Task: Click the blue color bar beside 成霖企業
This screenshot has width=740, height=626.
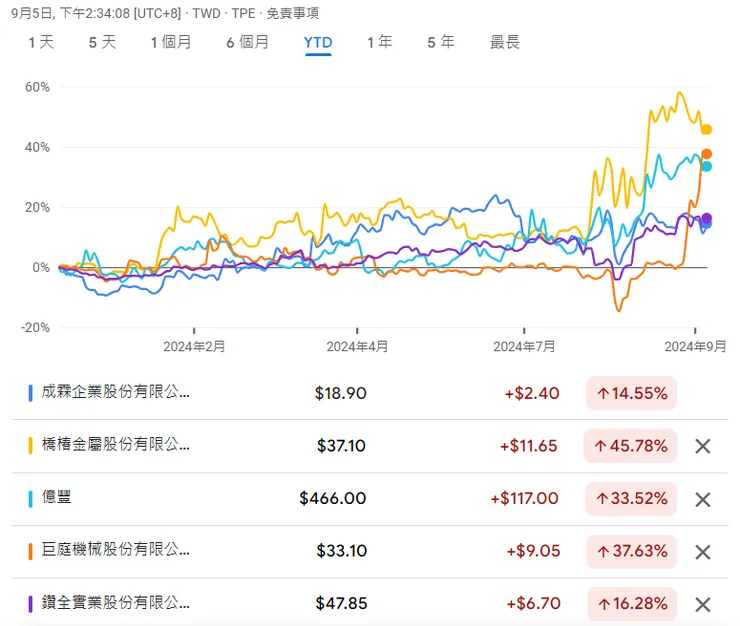Action: point(31,393)
